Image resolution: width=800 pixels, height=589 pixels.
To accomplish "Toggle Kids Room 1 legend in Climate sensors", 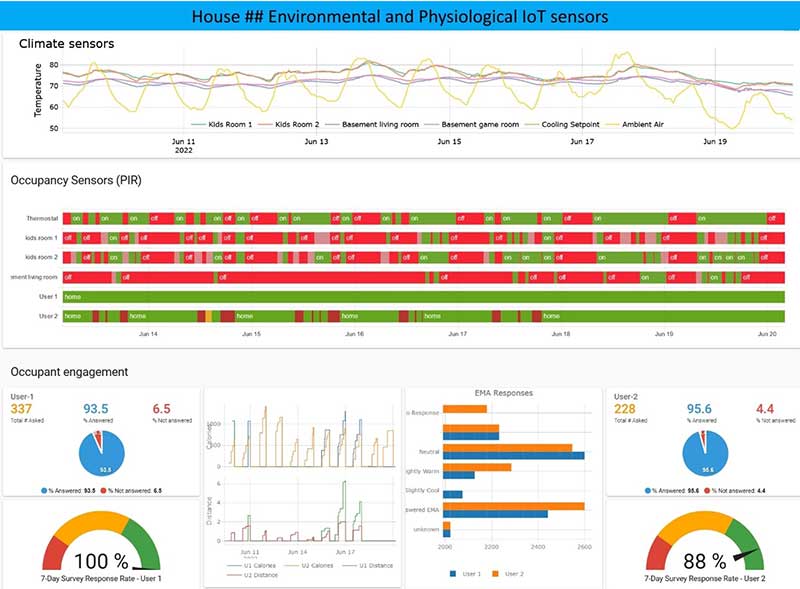I will pos(200,125).
